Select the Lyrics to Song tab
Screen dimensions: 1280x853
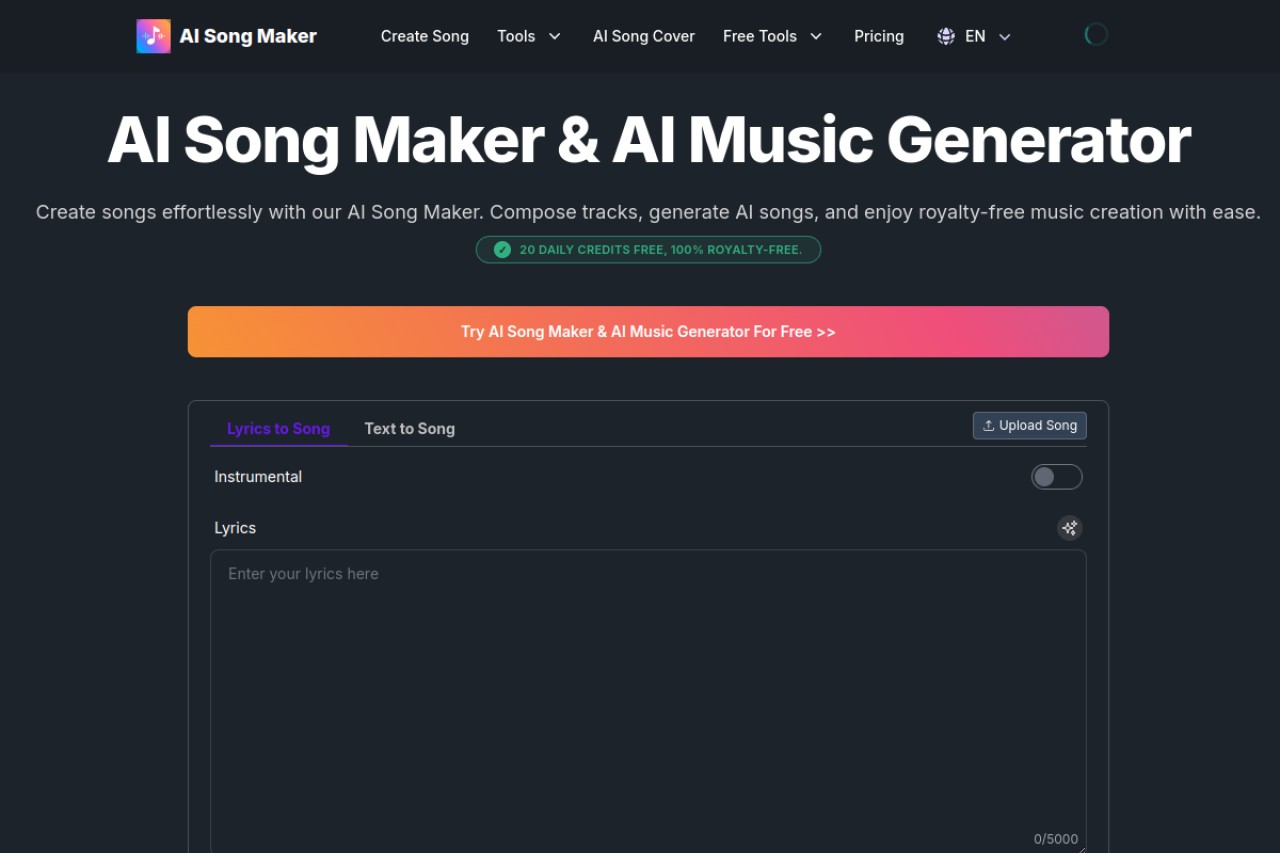(x=278, y=428)
